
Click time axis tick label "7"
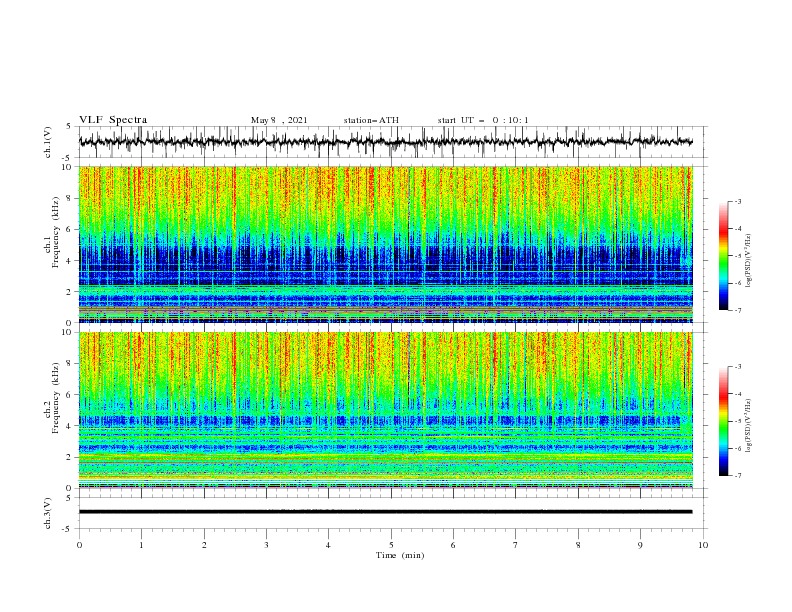click(516, 545)
